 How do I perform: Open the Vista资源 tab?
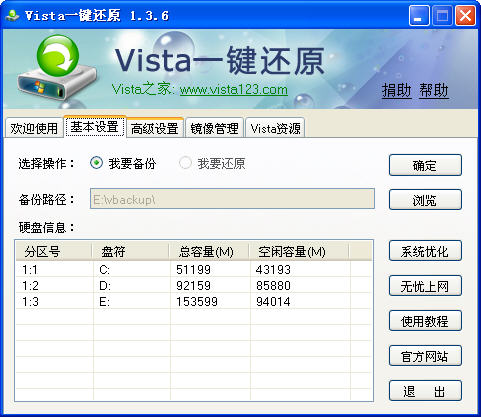(x=275, y=128)
